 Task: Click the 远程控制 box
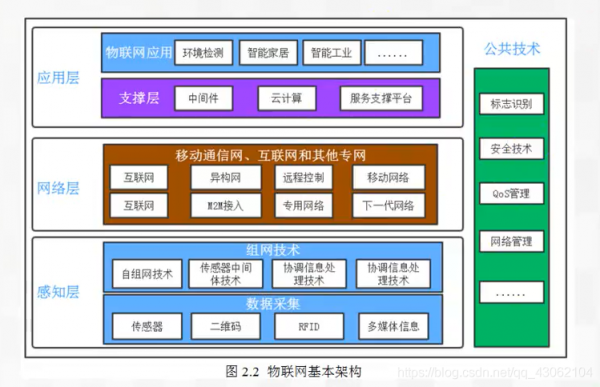304,177
